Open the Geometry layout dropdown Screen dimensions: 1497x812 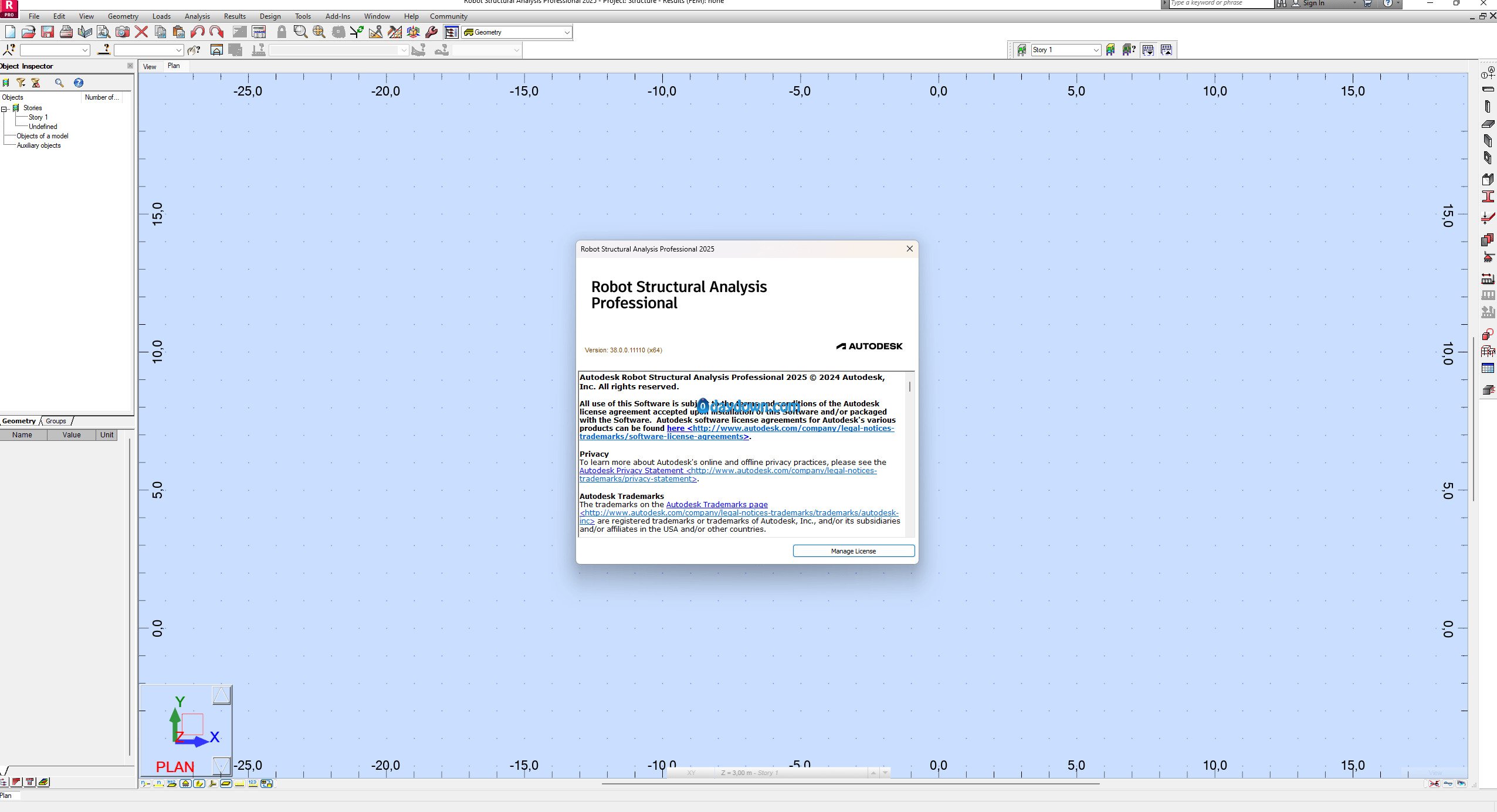click(x=566, y=32)
